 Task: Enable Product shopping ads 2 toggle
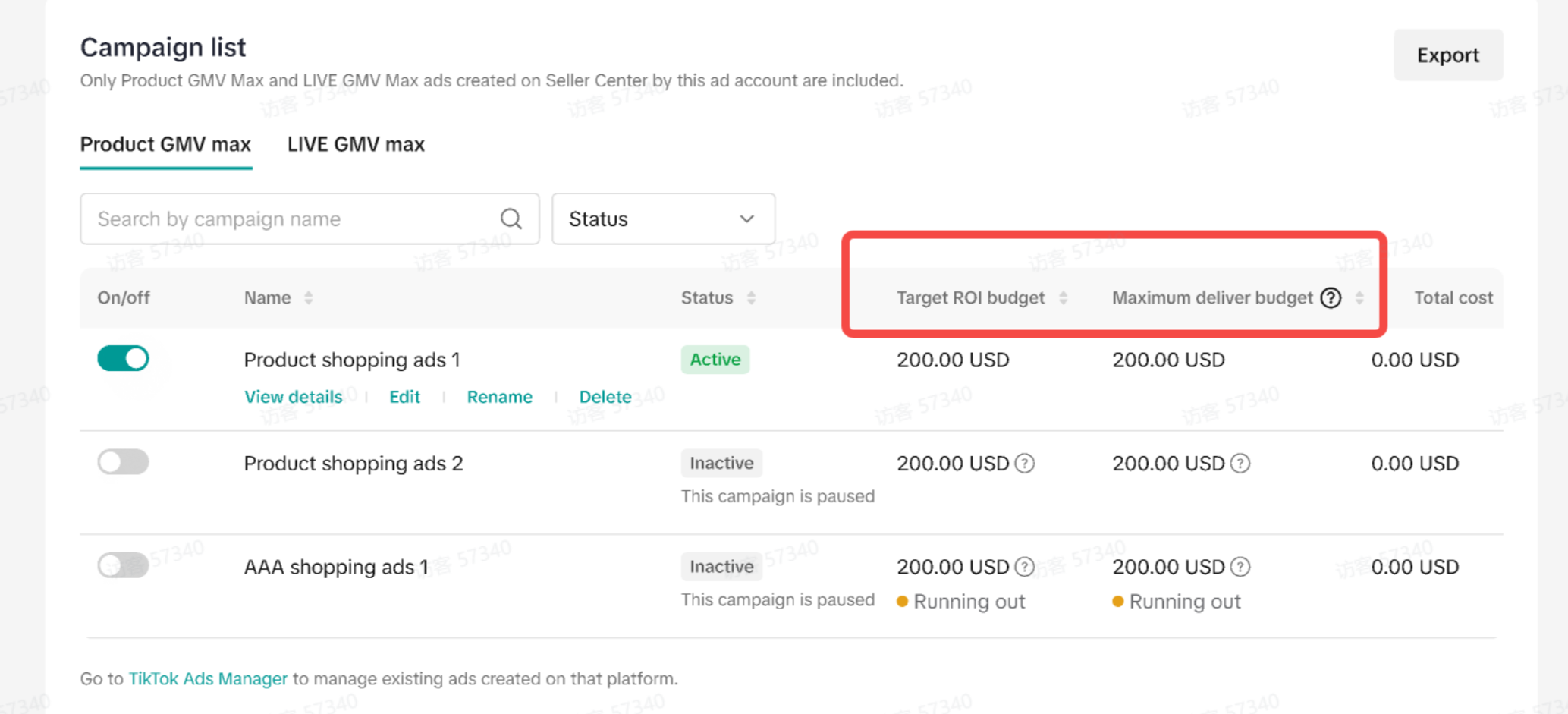coord(123,461)
